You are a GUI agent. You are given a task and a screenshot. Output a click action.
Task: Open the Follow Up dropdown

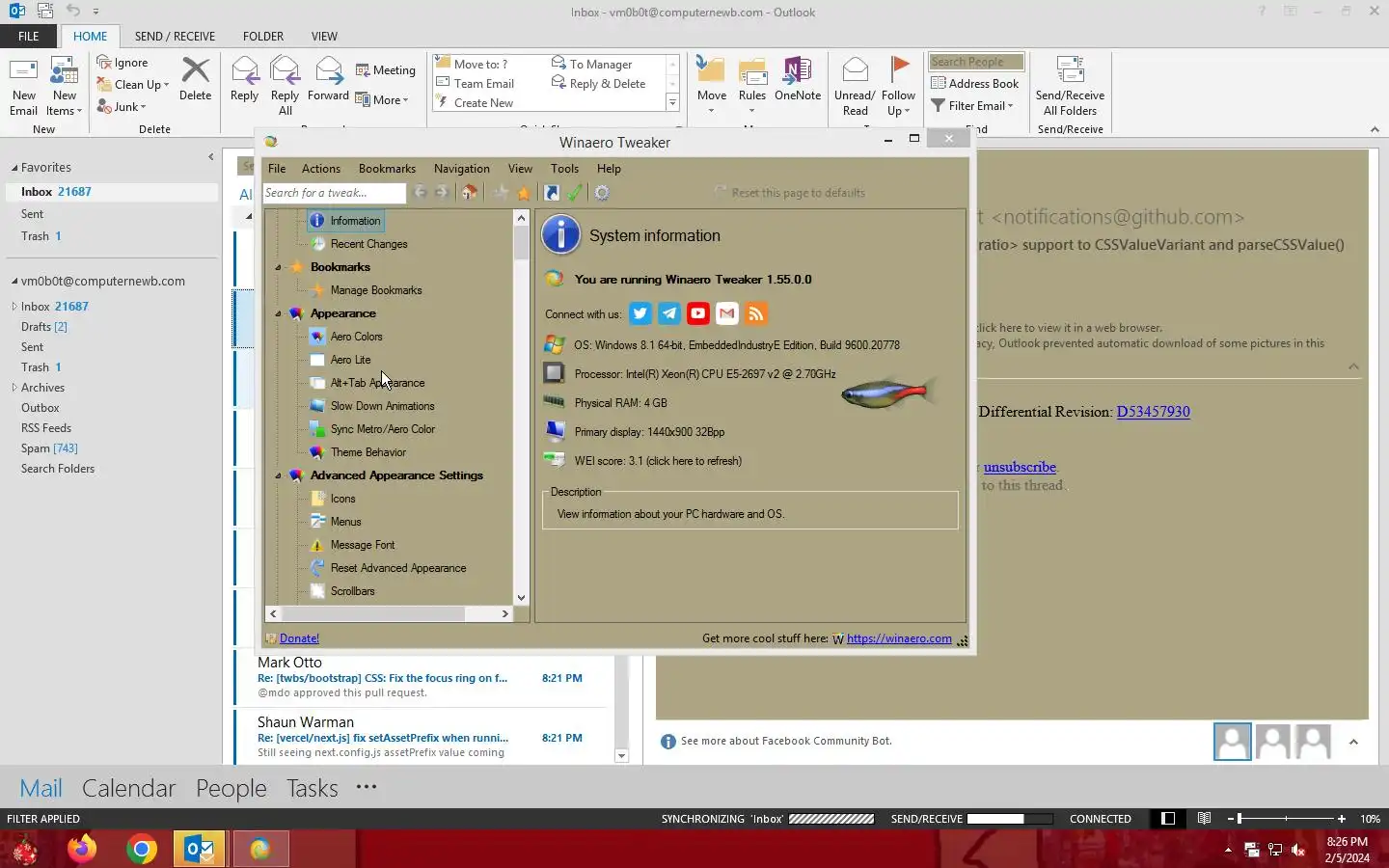[x=898, y=87]
